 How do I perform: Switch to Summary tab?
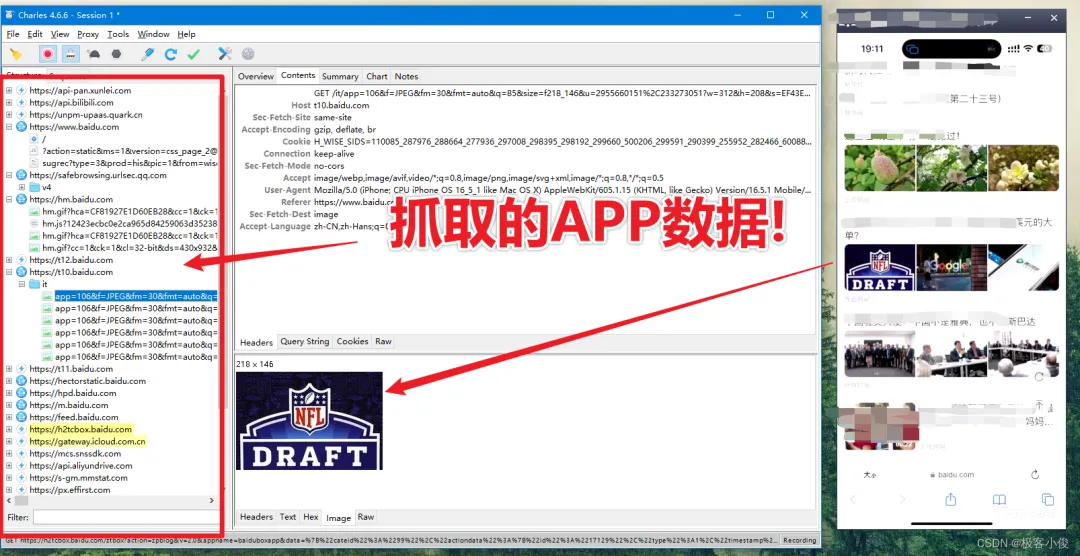tap(340, 76)
